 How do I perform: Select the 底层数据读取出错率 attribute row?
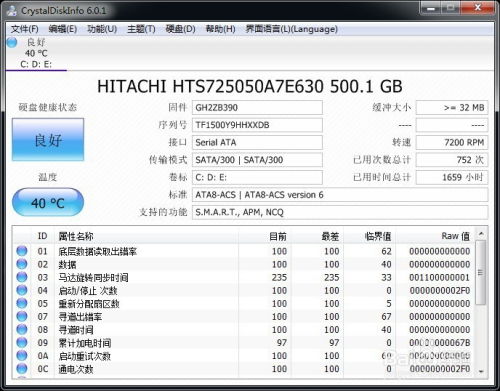[x=244, y=251]
